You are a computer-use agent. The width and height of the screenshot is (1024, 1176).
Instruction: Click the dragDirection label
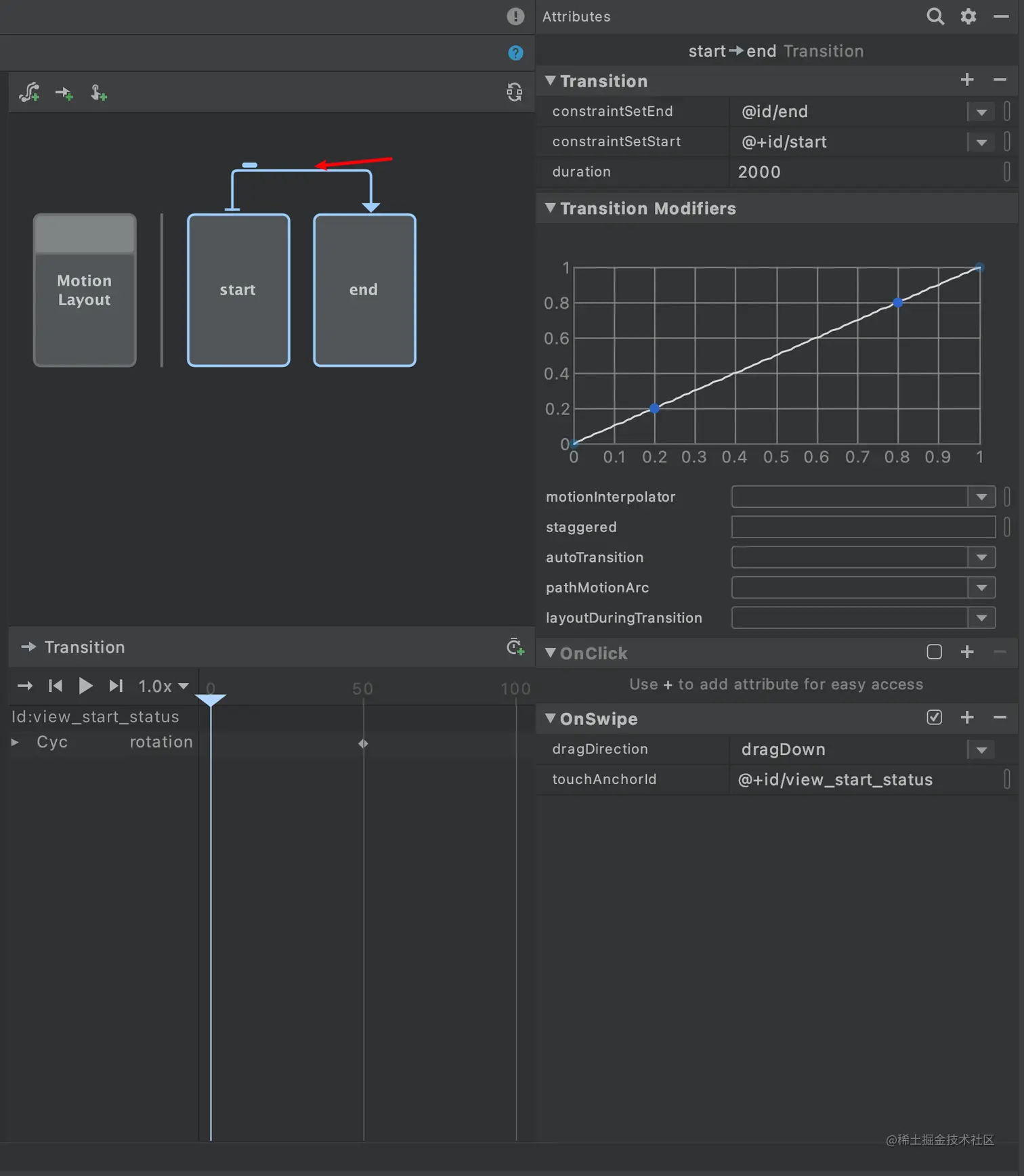coord(600,749)
